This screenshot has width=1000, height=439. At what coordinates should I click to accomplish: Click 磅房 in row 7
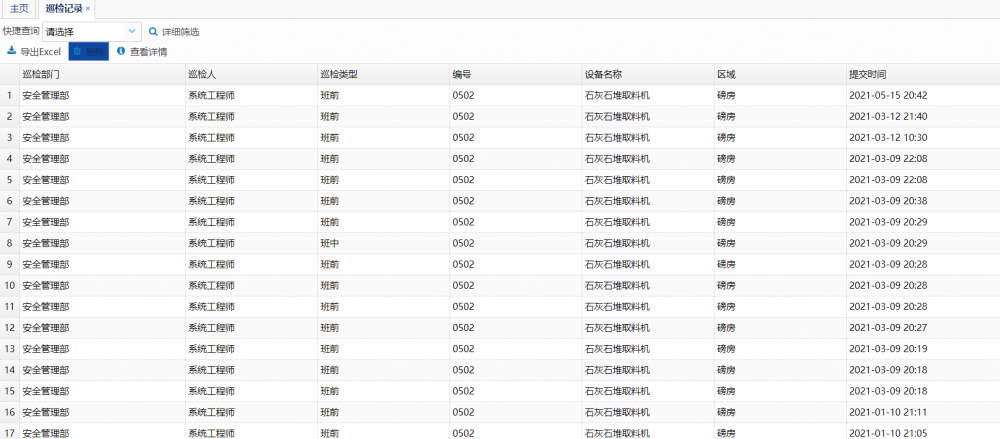[x=726, y=222]
